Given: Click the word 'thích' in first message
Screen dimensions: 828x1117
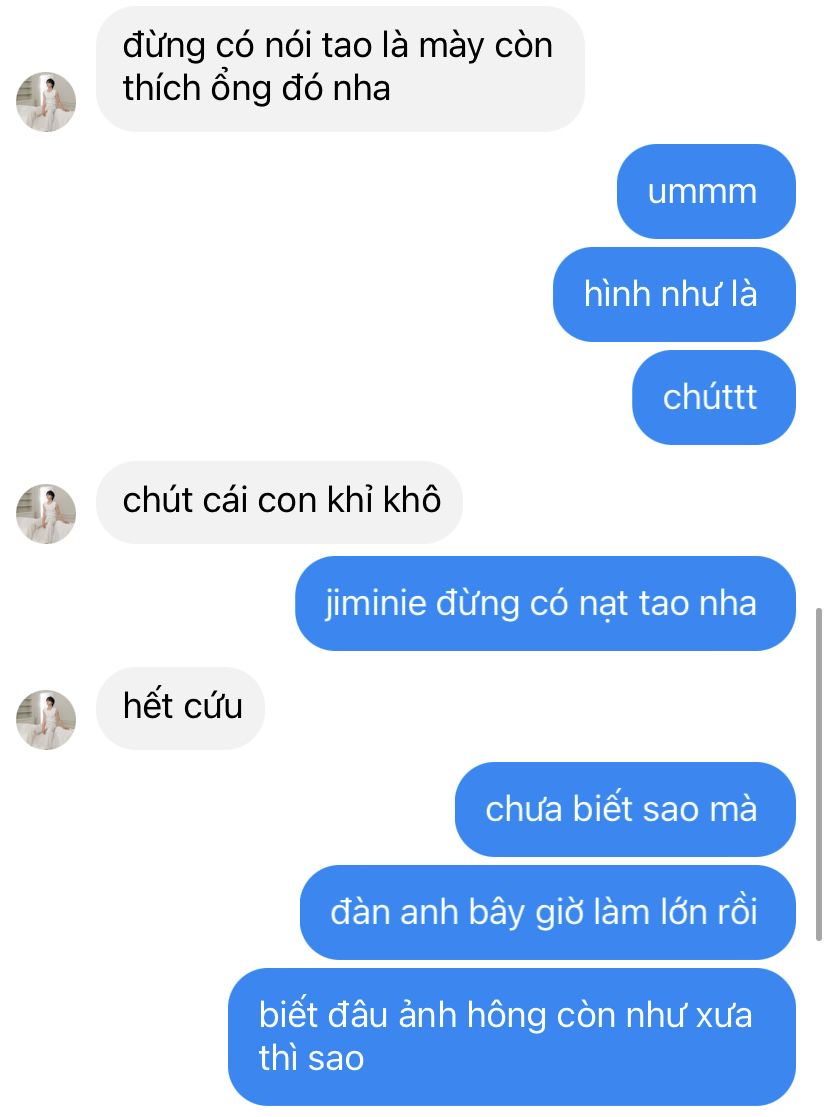Looking at the screenshot, I should pos(162,88).
